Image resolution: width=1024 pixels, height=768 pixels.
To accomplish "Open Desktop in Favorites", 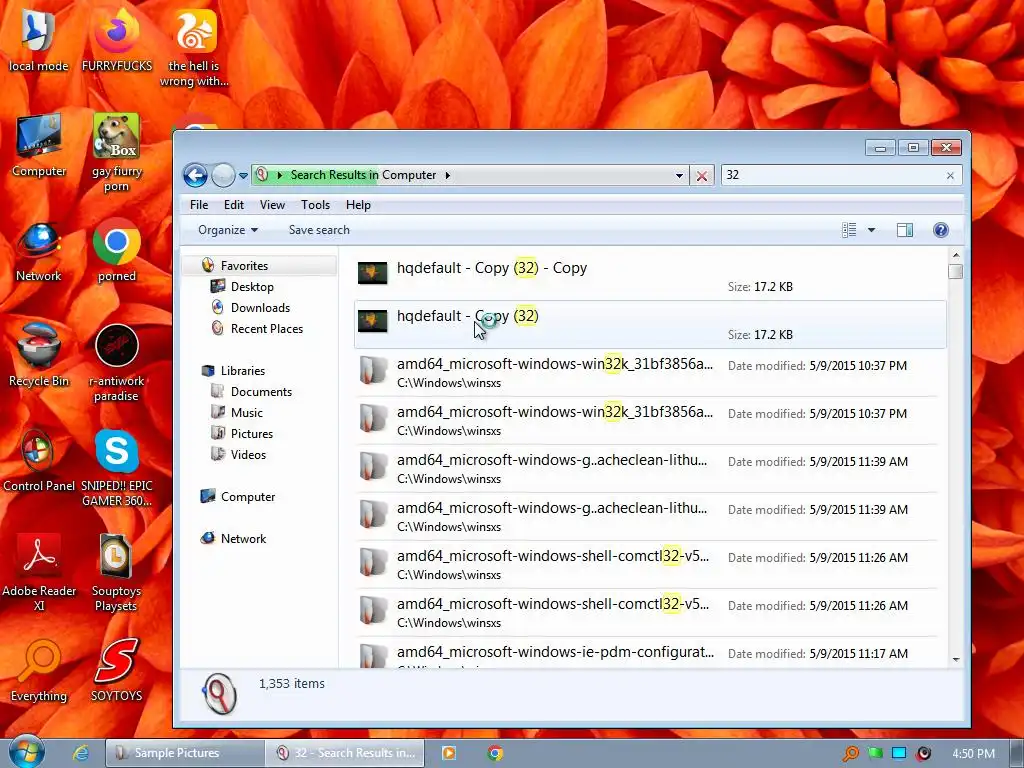I will pyautogui.click(x=252, y=287).
